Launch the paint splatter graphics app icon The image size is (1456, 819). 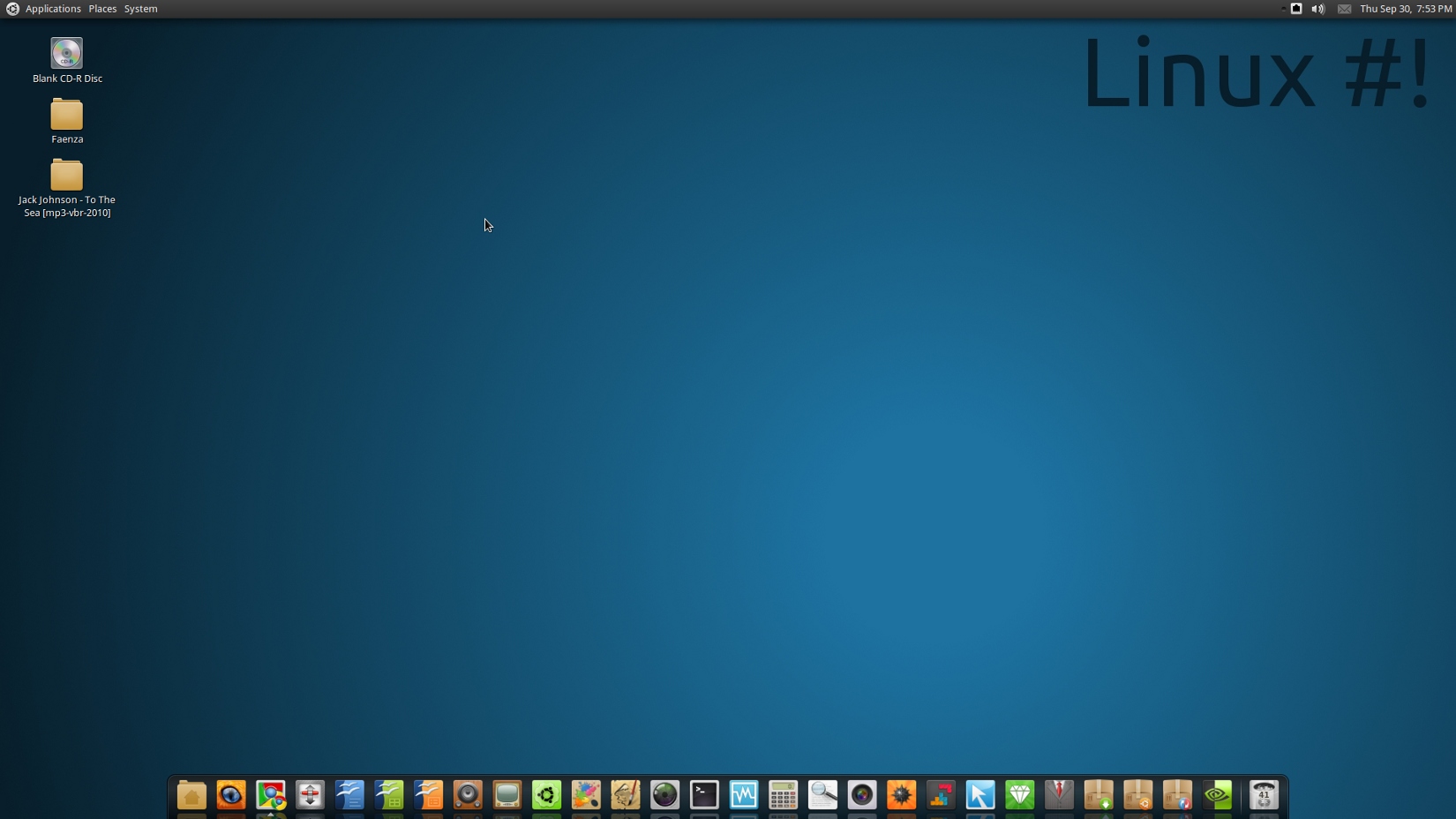coord(586,795)
